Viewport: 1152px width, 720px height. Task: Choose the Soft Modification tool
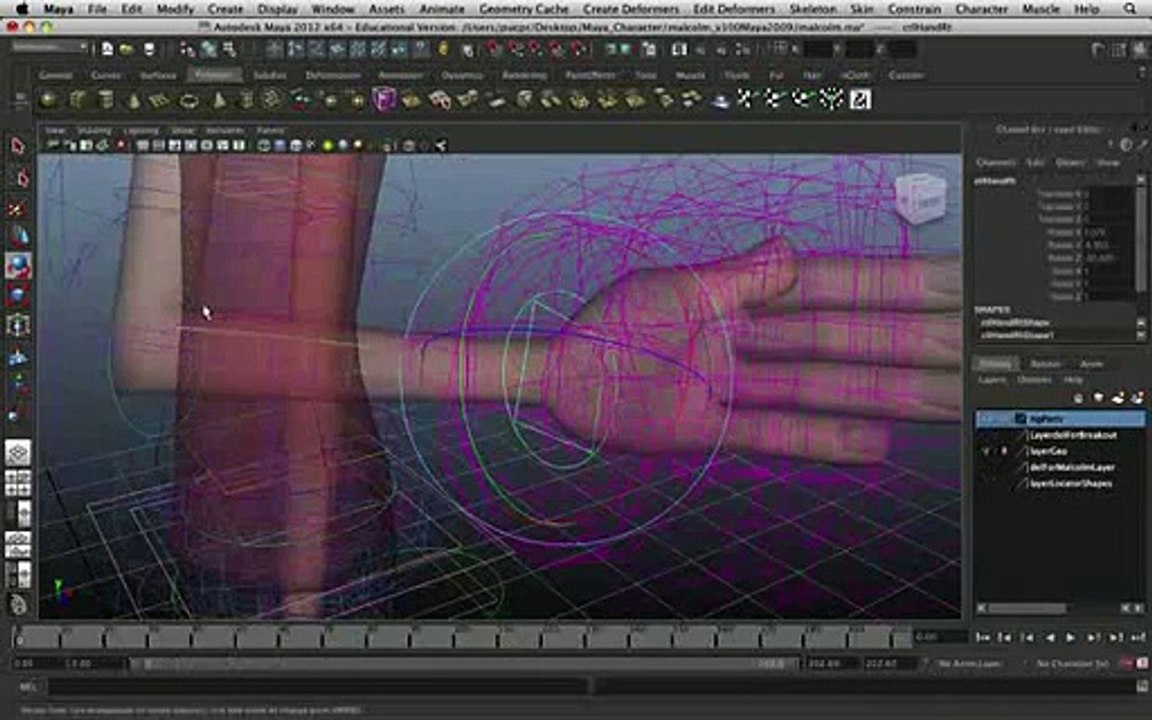(18, 357)
